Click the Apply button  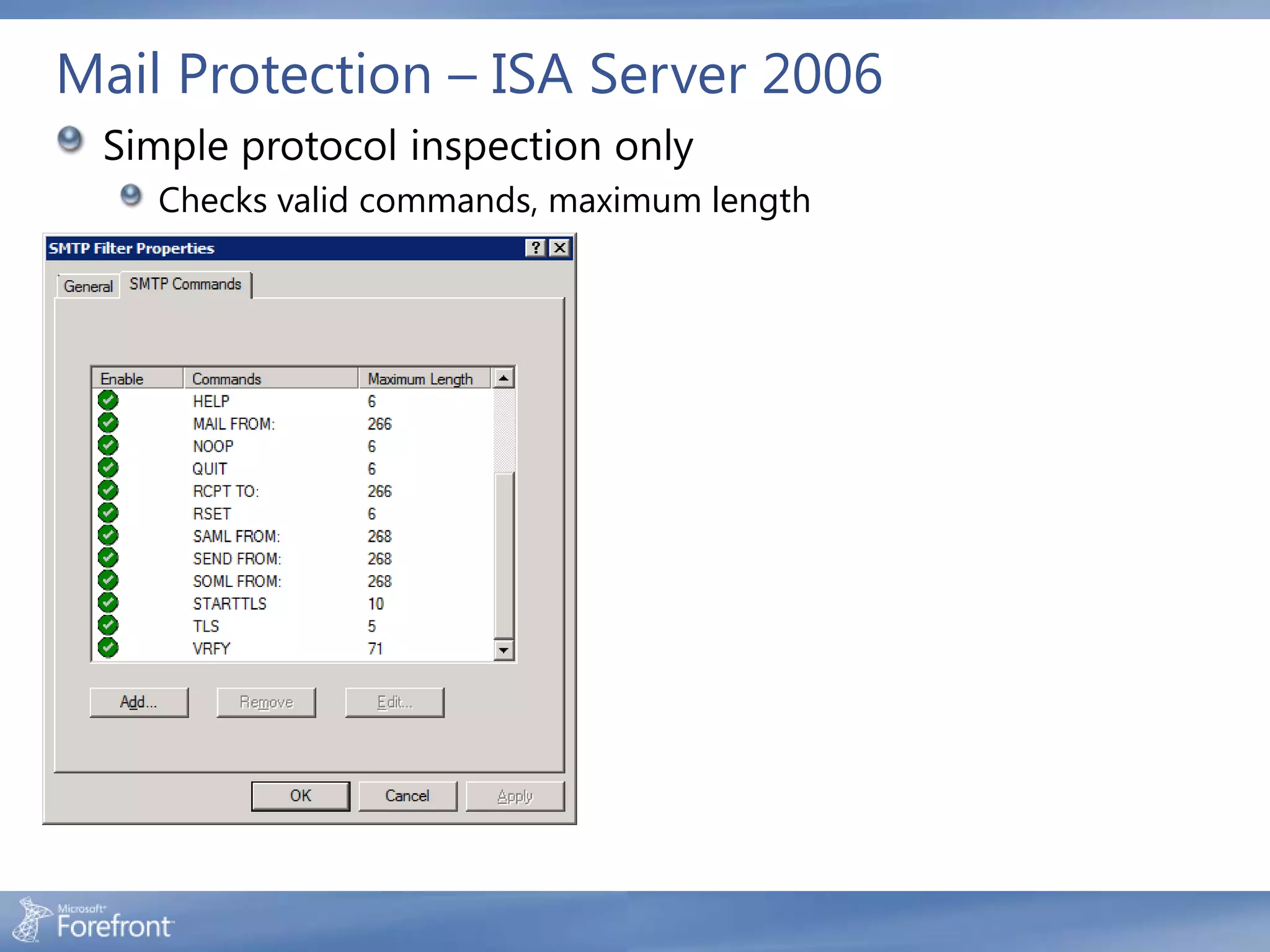(515, 796)
